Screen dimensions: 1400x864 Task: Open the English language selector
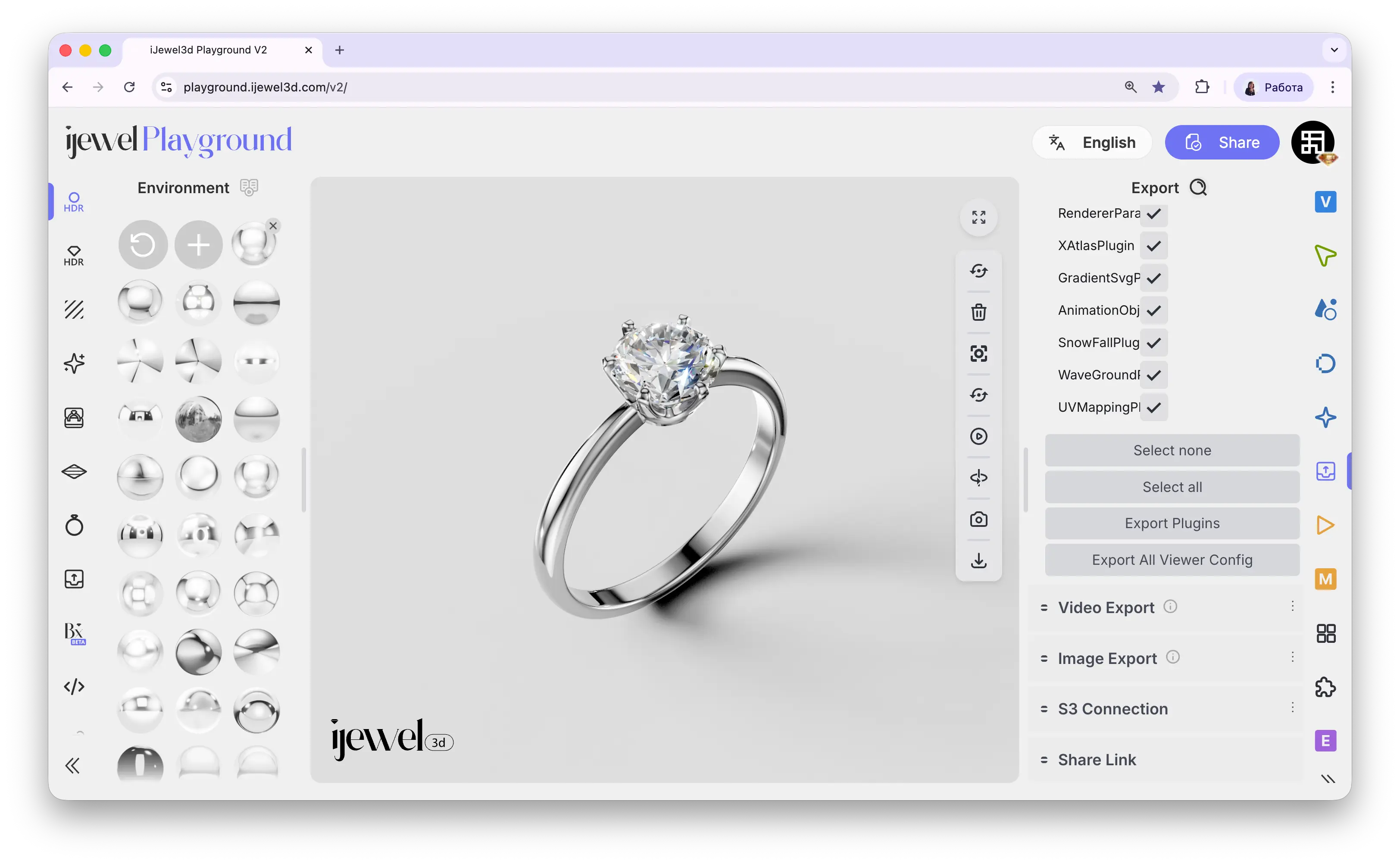pos(1091,142)
